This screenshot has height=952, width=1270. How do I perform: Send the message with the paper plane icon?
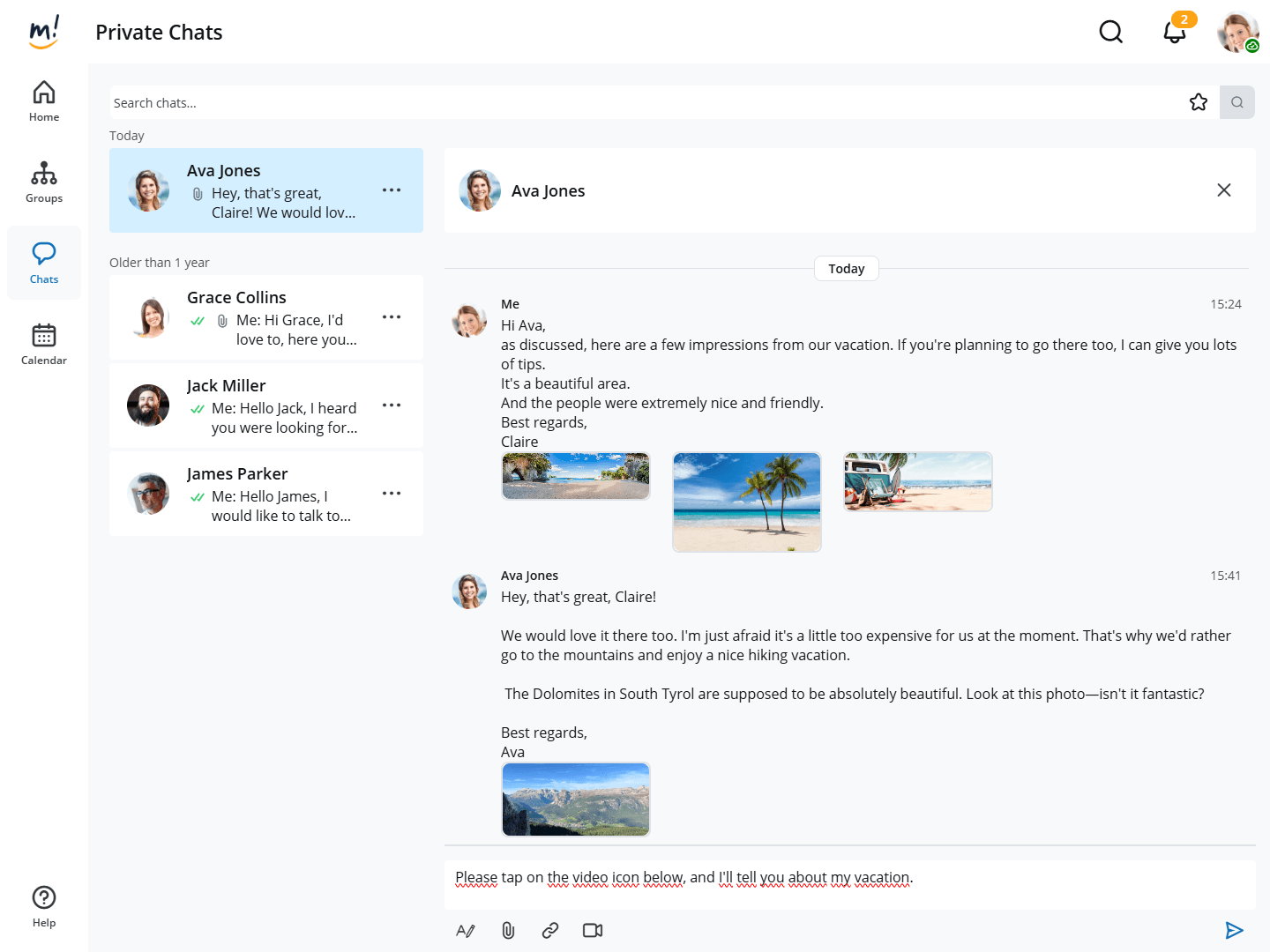coord(1234,930)
